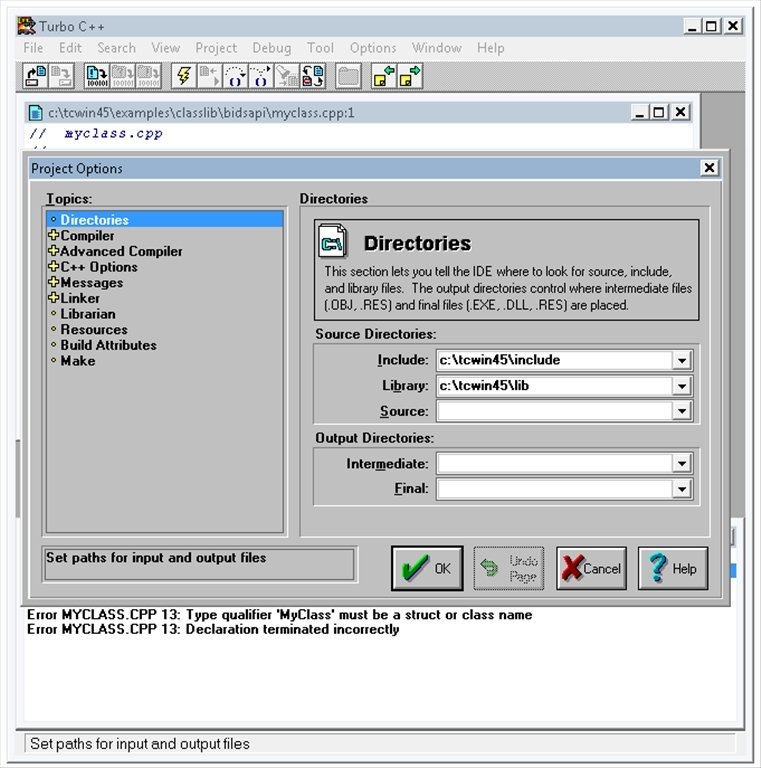Open the Final output dropdown arrow

[x=682, y=489]
